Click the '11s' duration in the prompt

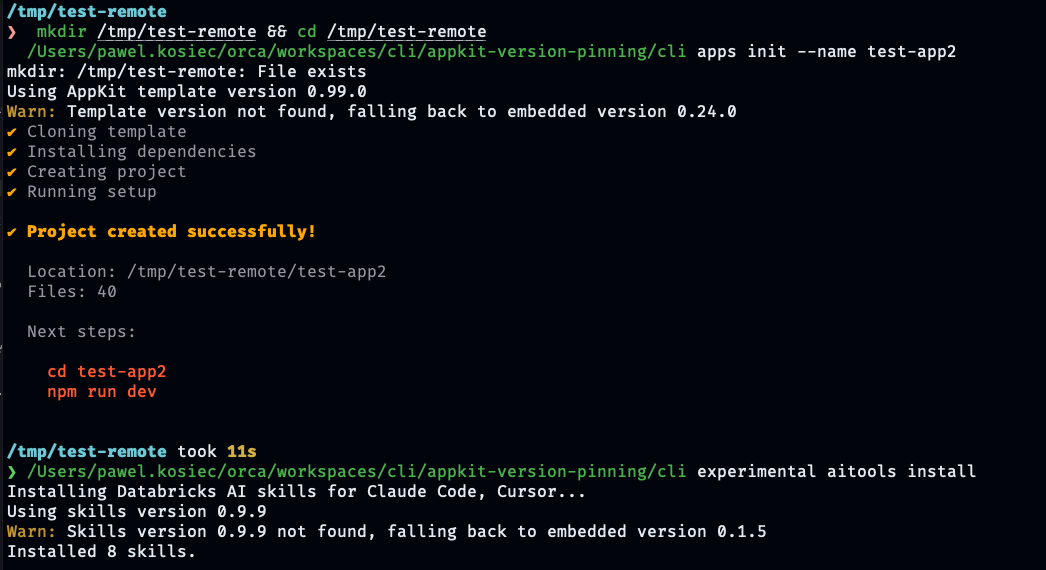tap(241, 452)
